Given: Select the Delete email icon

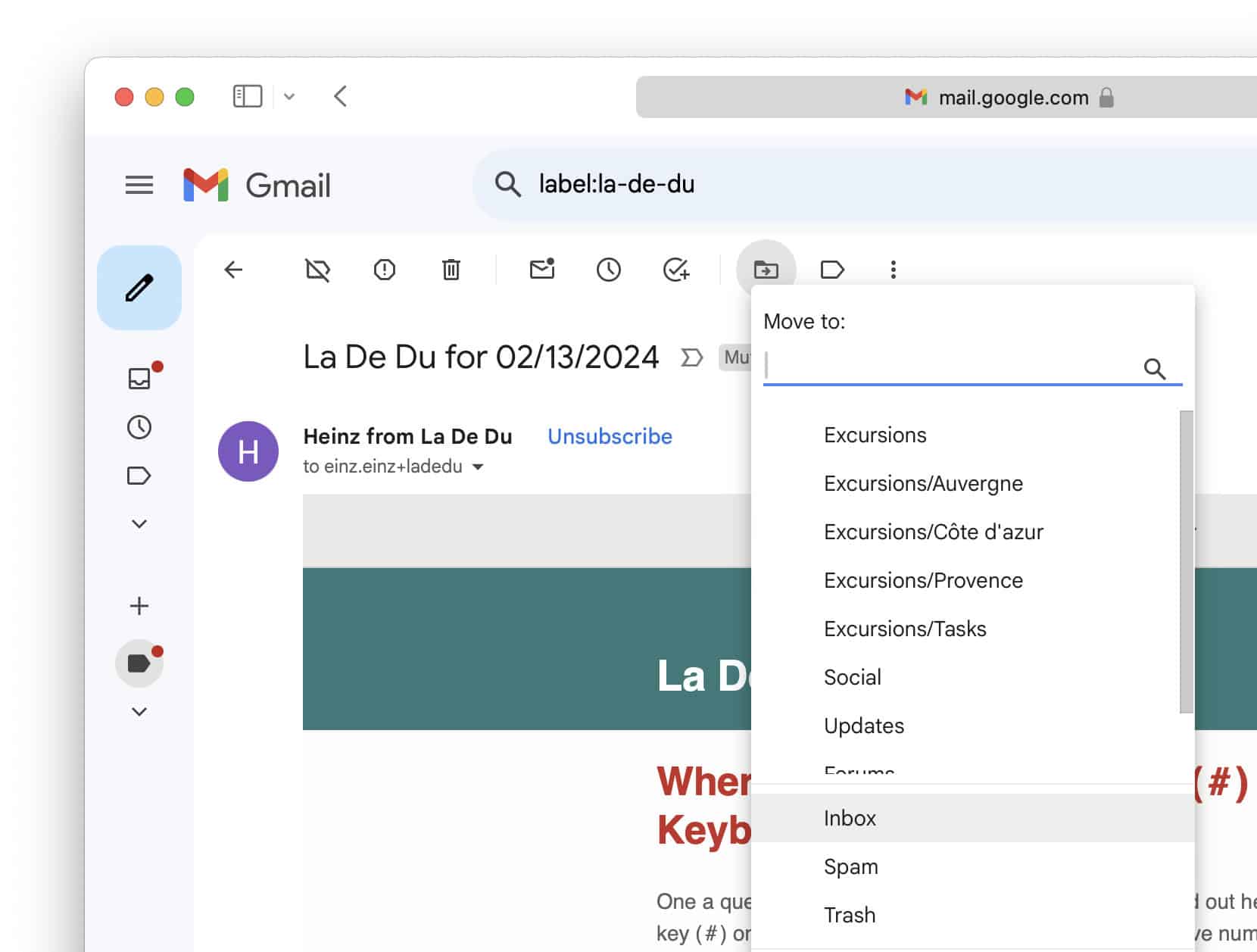Looking at the screenshot, I should (451, 270).
